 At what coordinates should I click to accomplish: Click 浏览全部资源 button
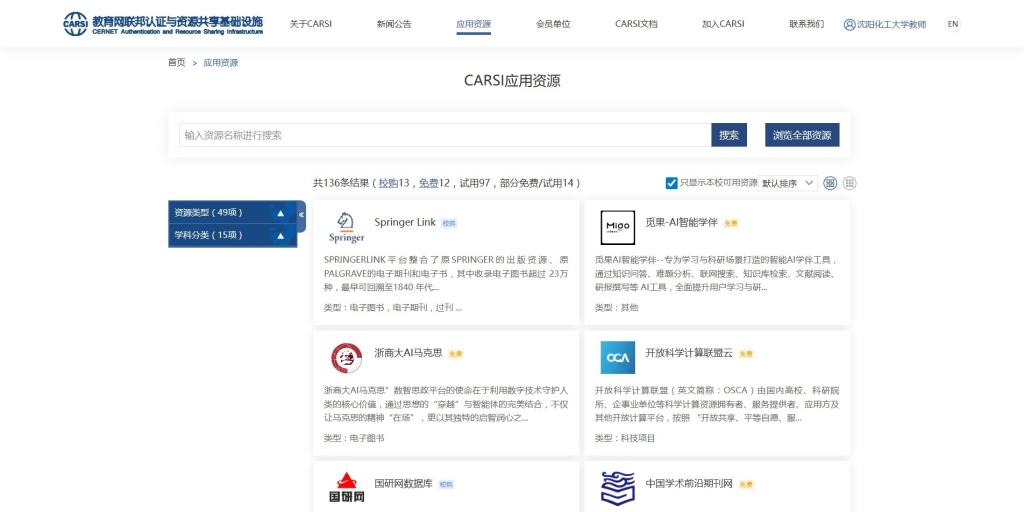[802, 135]
